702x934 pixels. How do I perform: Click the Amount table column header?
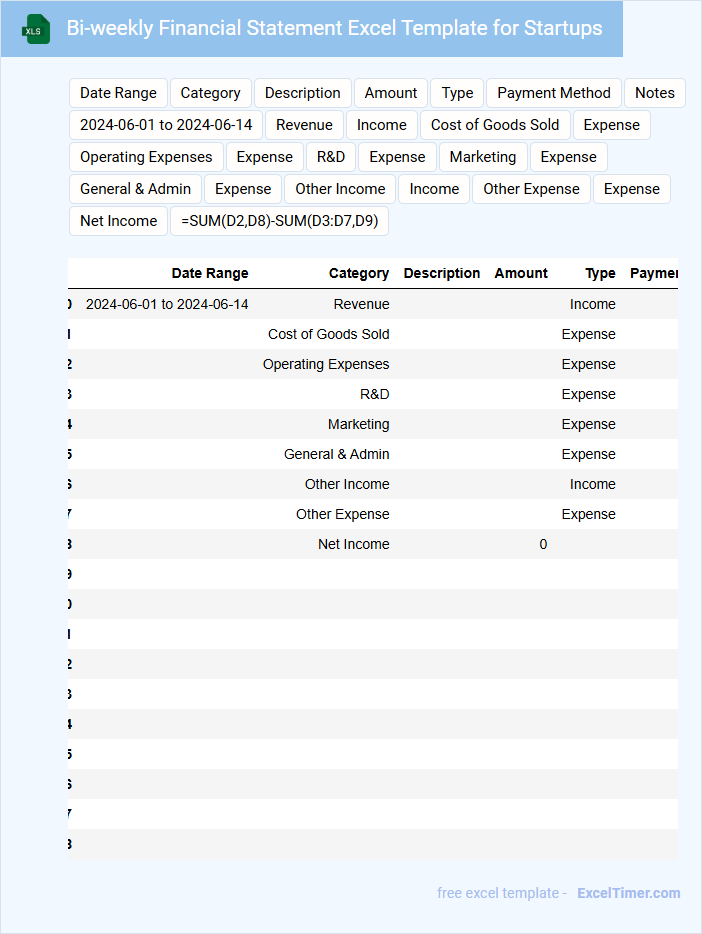[x=521, y=273]
